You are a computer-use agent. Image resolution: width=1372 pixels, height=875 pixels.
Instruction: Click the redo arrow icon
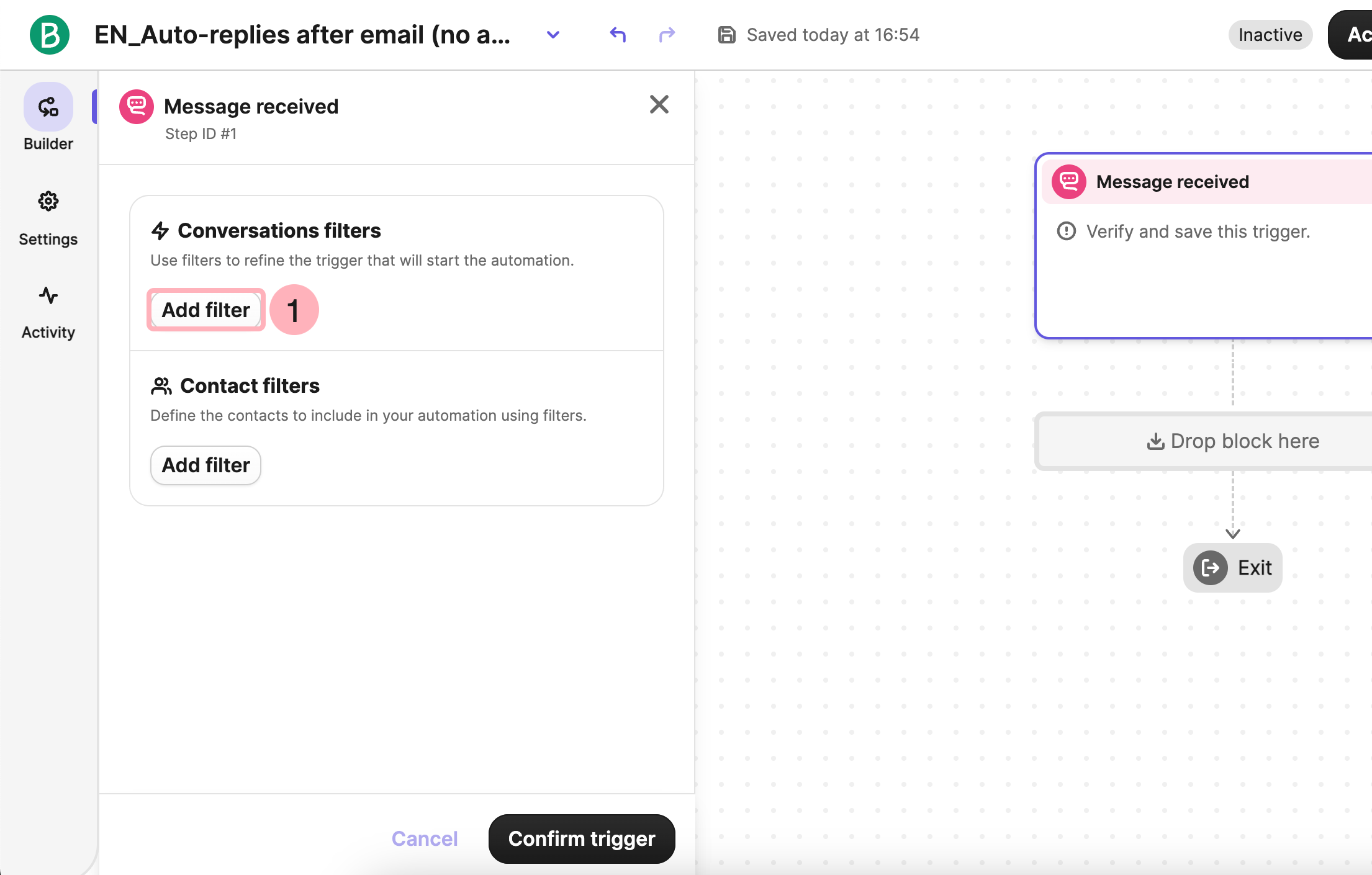tap(667, 35)
